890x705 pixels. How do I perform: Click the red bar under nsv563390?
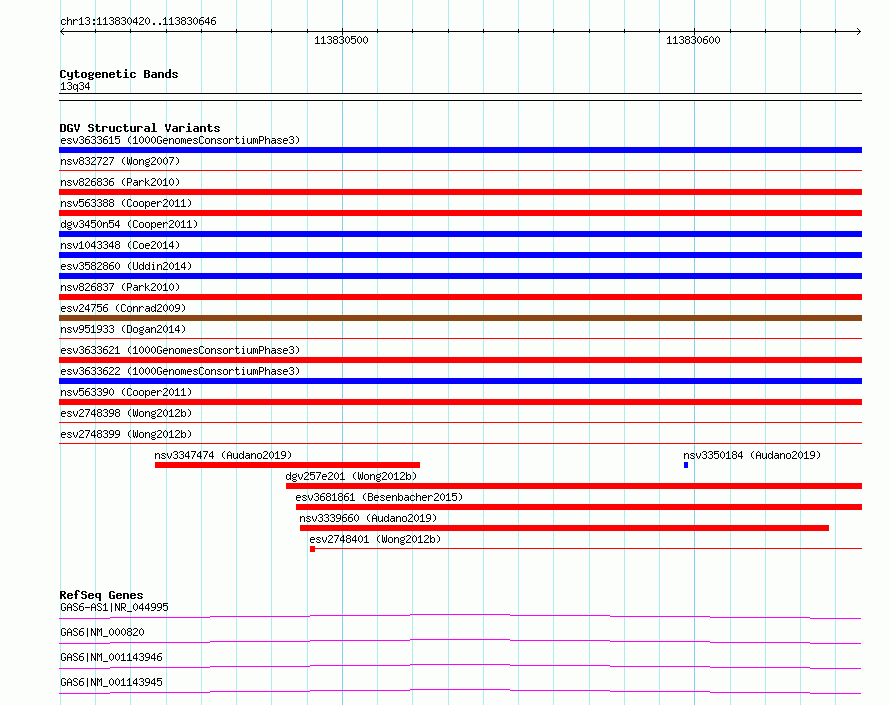point(460,402)
